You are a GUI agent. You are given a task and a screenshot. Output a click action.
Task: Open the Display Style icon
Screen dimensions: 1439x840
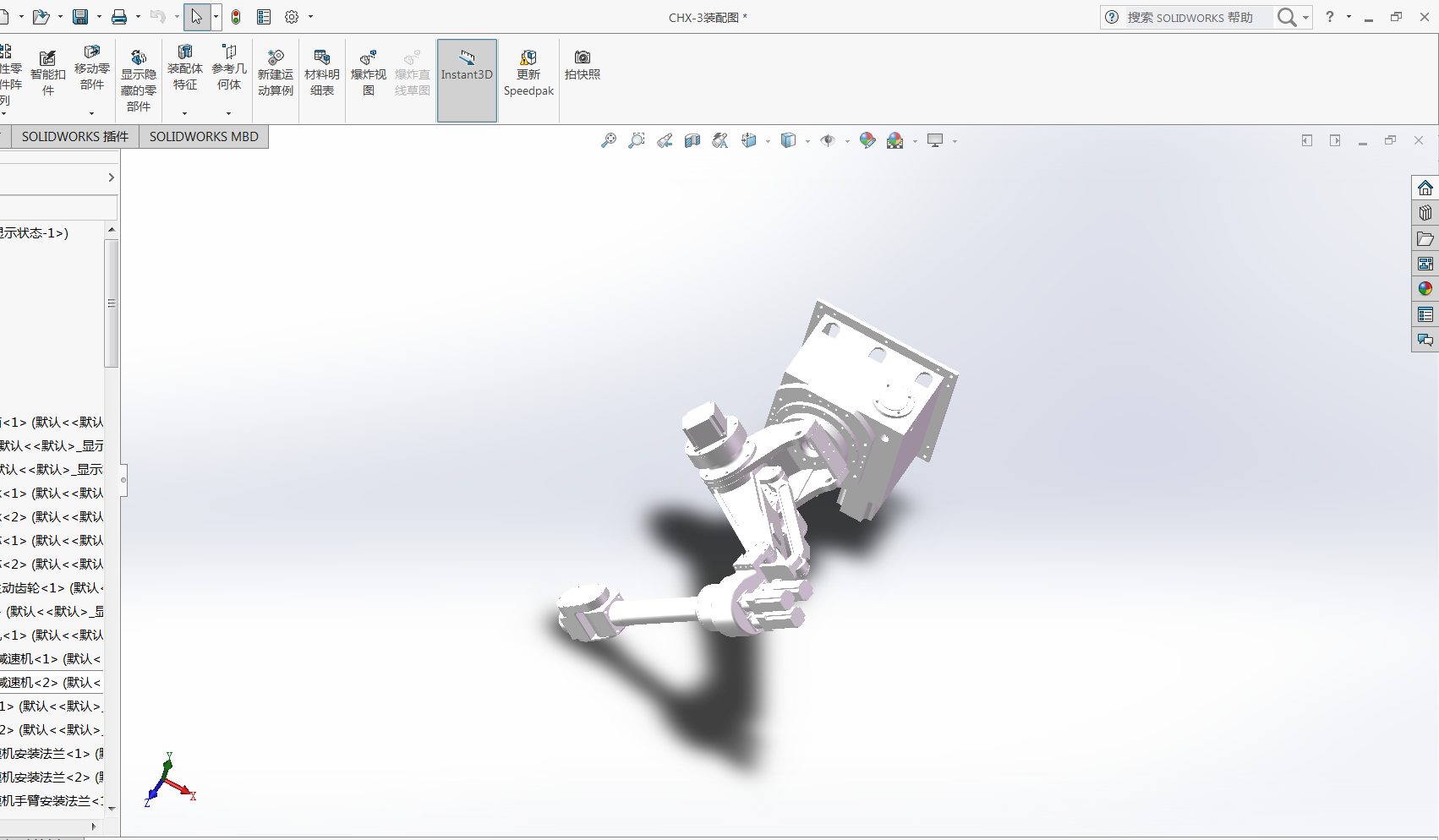pos(789,140)
